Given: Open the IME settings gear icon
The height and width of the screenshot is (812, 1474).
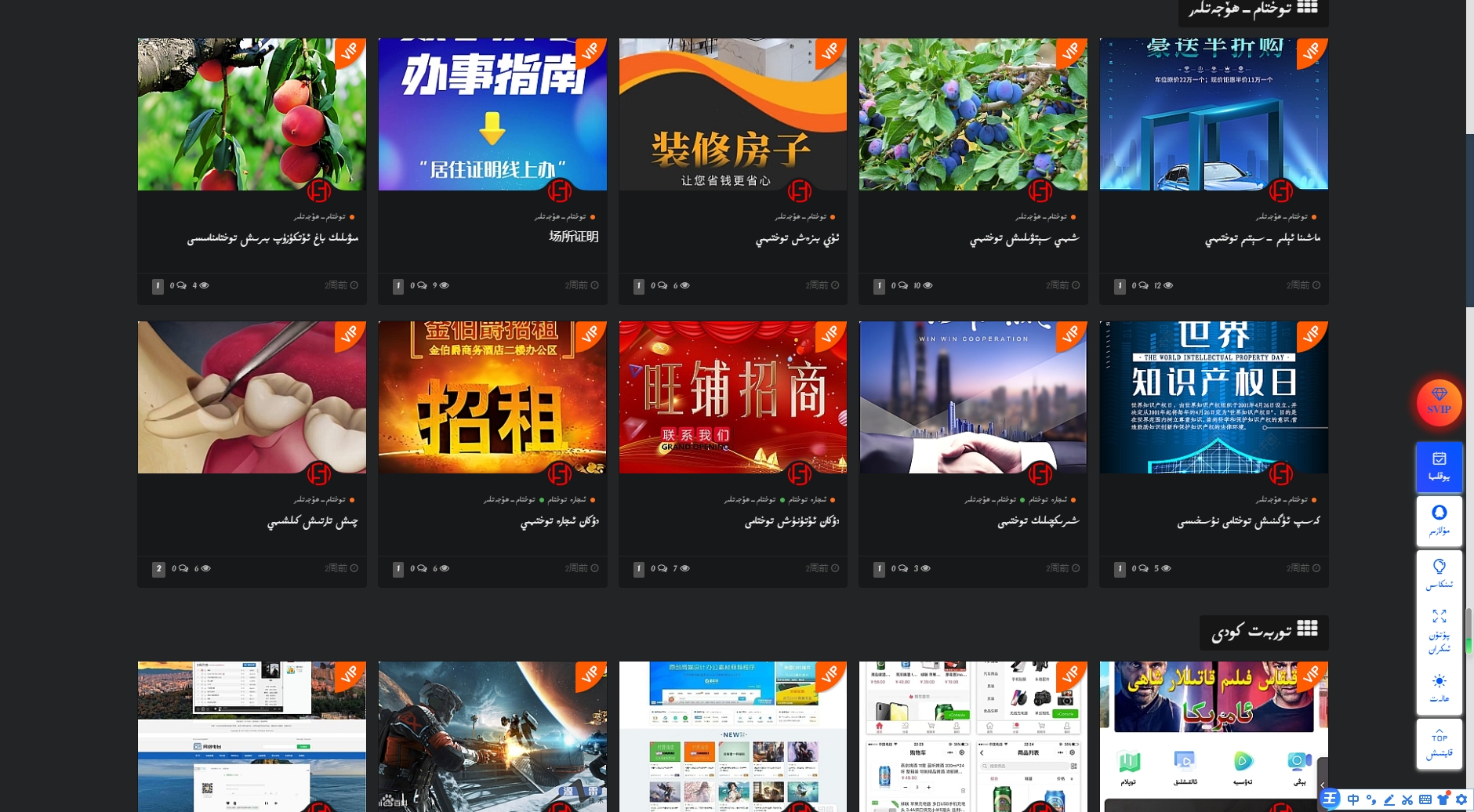Looking at the screenshot, I should tap(1461, 799).
